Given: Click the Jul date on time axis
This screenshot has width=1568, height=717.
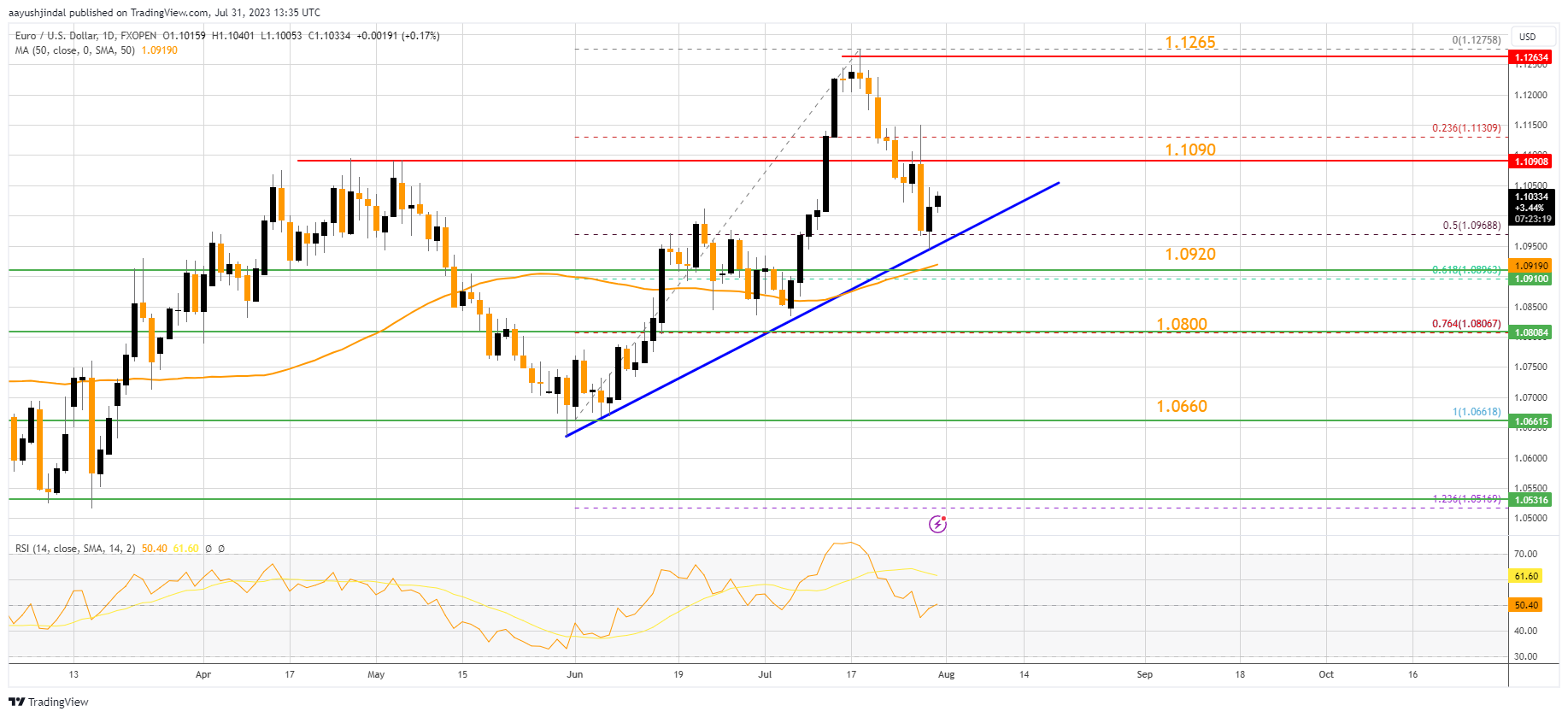Looking at the screenshot, I should [x=765, y=674].
